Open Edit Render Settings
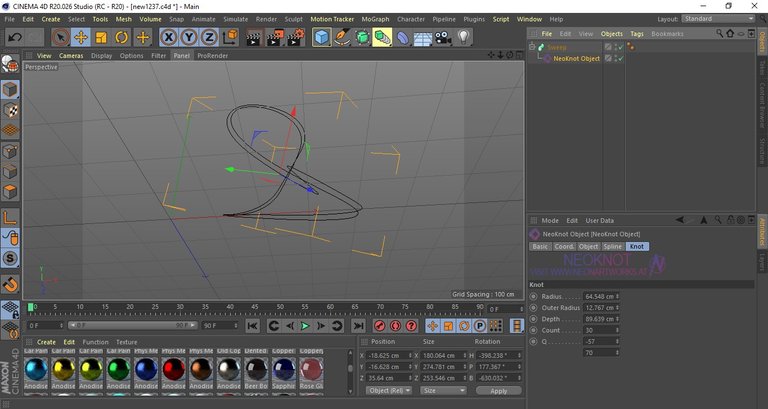This screenshot has height=409, width=768. click(296, 37)
